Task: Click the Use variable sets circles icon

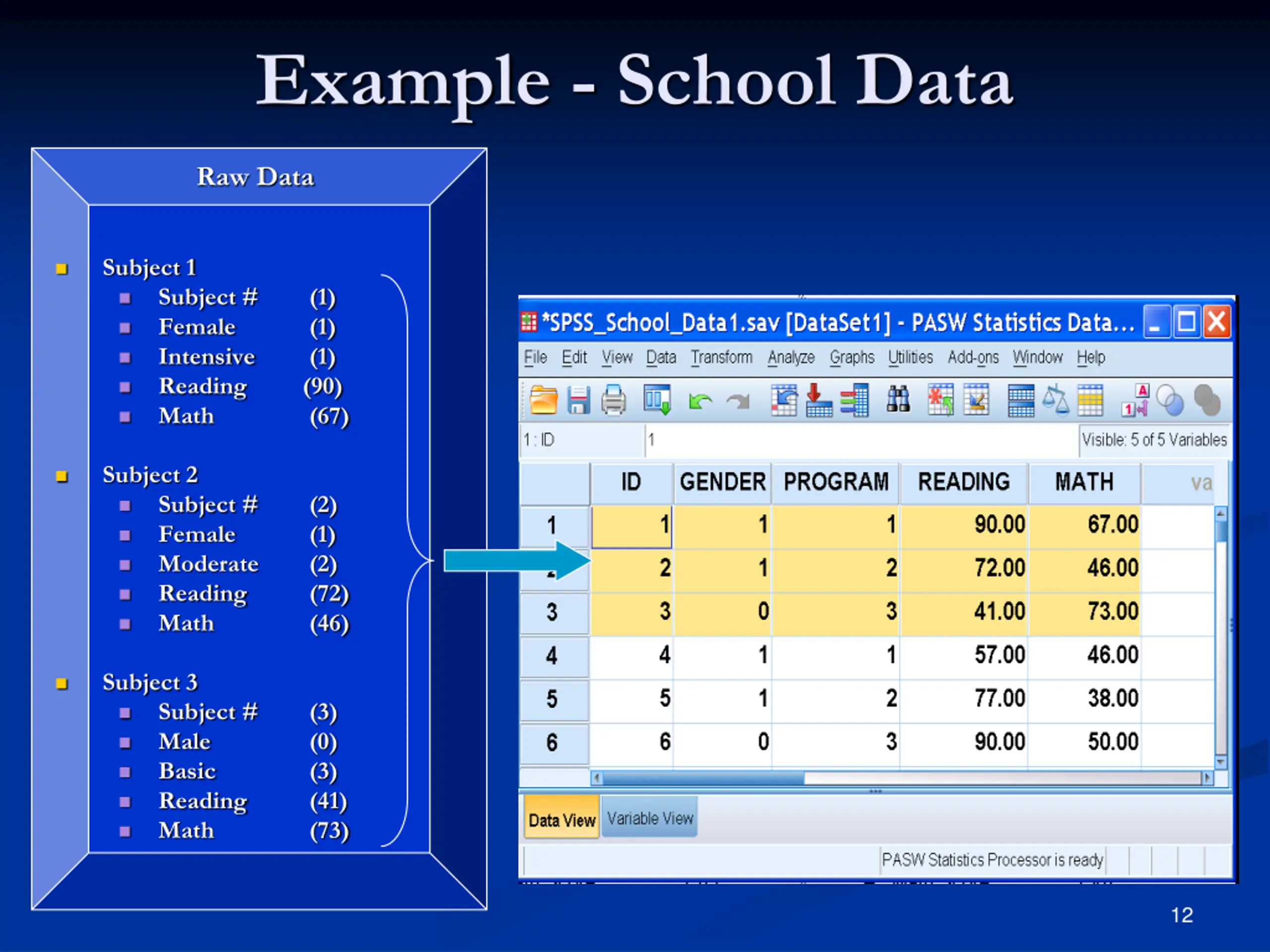Action: pyautogui.click(x=1169, y=400)
